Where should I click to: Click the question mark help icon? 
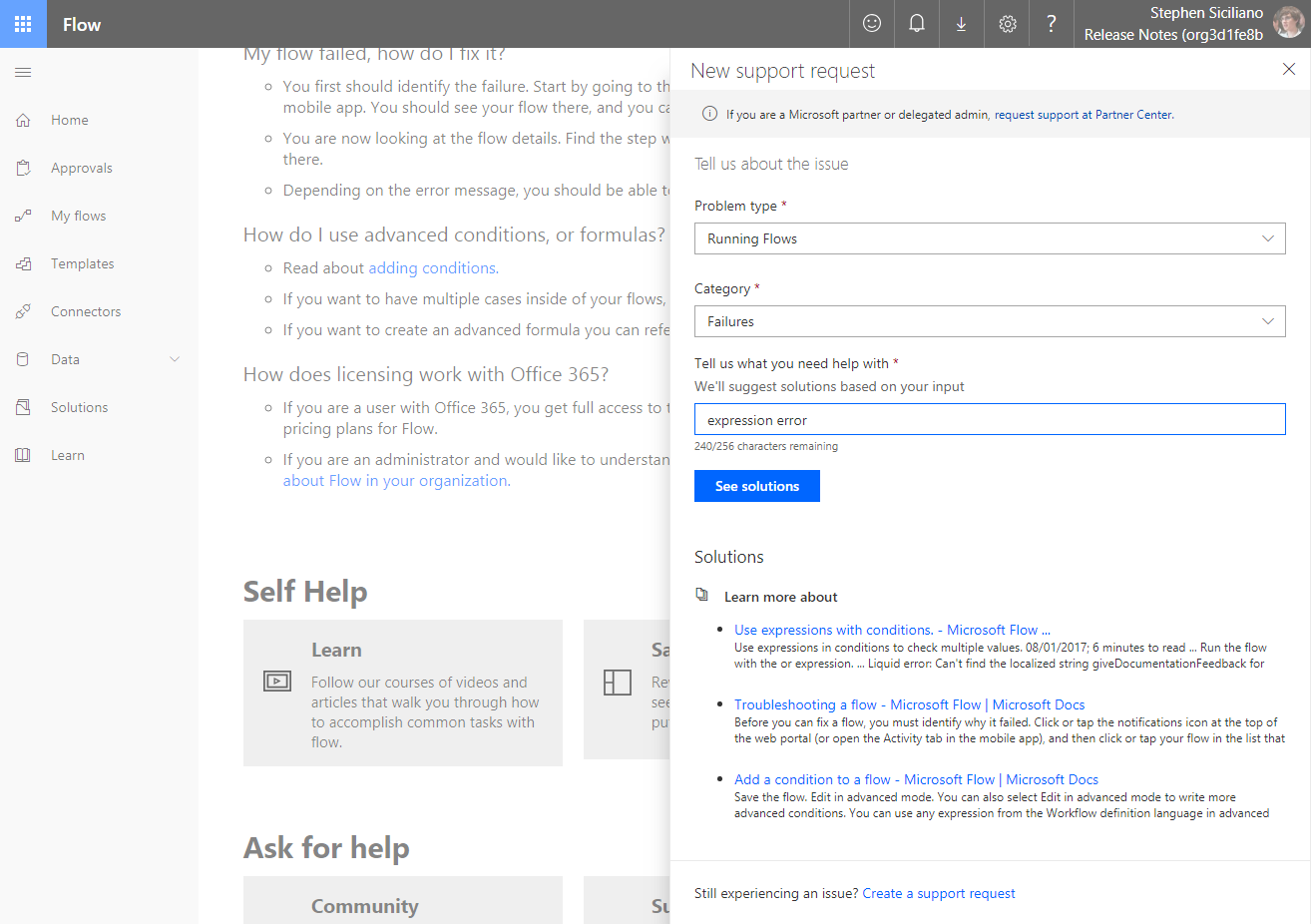(1052, 24)
